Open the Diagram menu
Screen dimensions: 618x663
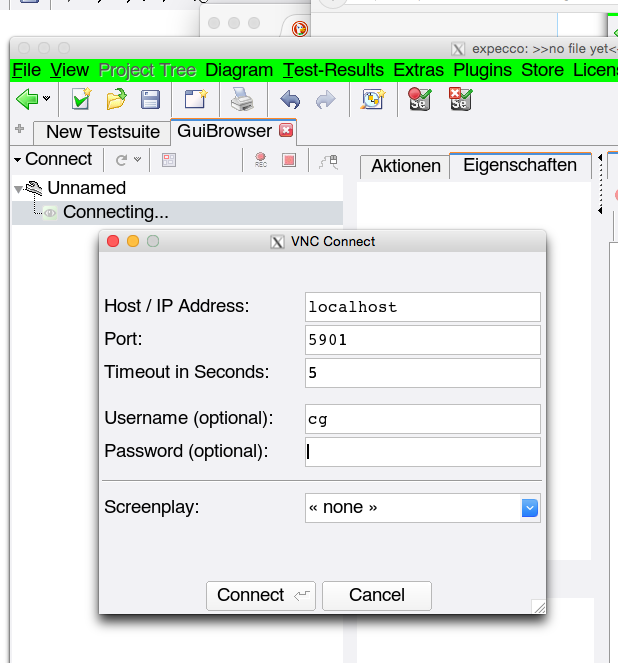(239, 70)
